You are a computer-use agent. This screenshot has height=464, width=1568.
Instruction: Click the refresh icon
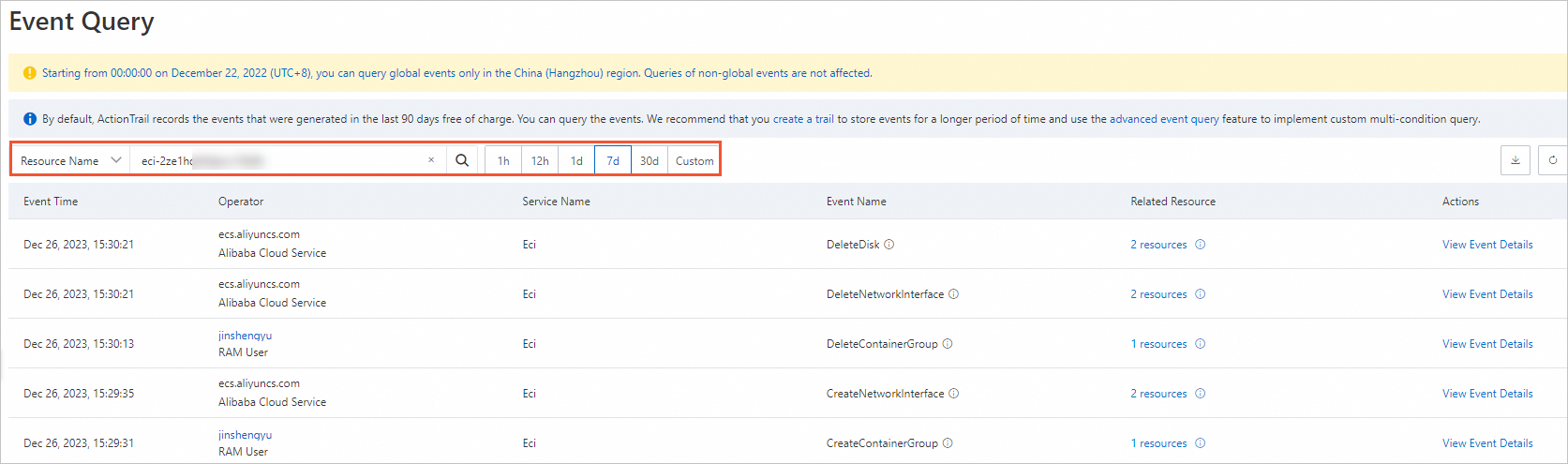click(x=1553, y=160)
